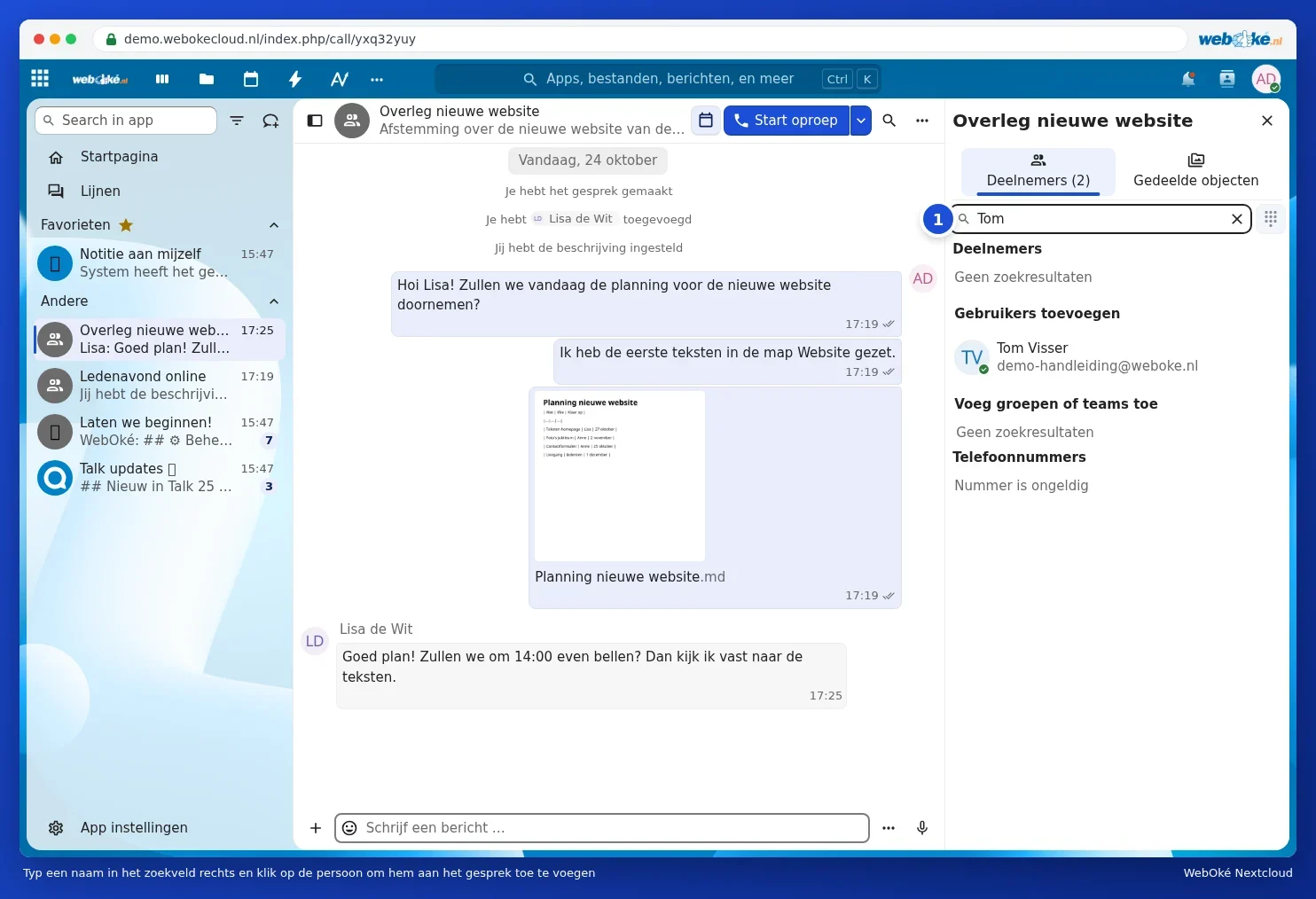Click Start oproep button

[787, 120]
